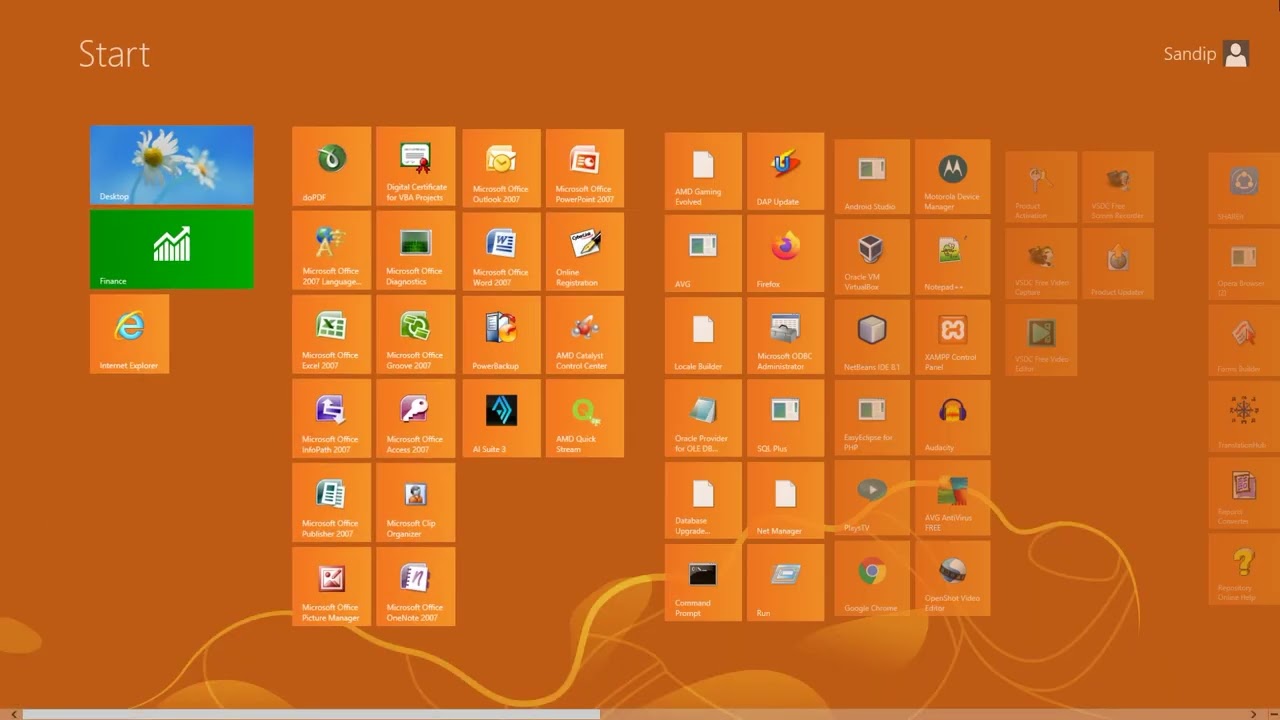Image resolution: width=1280 pixels, height=720 pixels.
Task: Open the PowerBackup tile
Action: 502,335
